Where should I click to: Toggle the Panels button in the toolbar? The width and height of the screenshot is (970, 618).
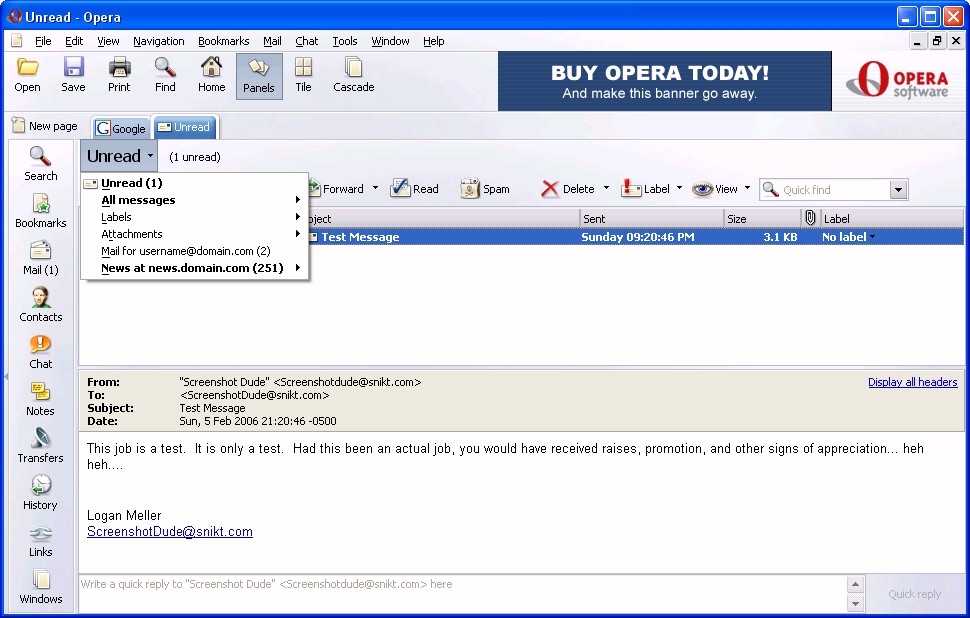click(x=258, y=75)
